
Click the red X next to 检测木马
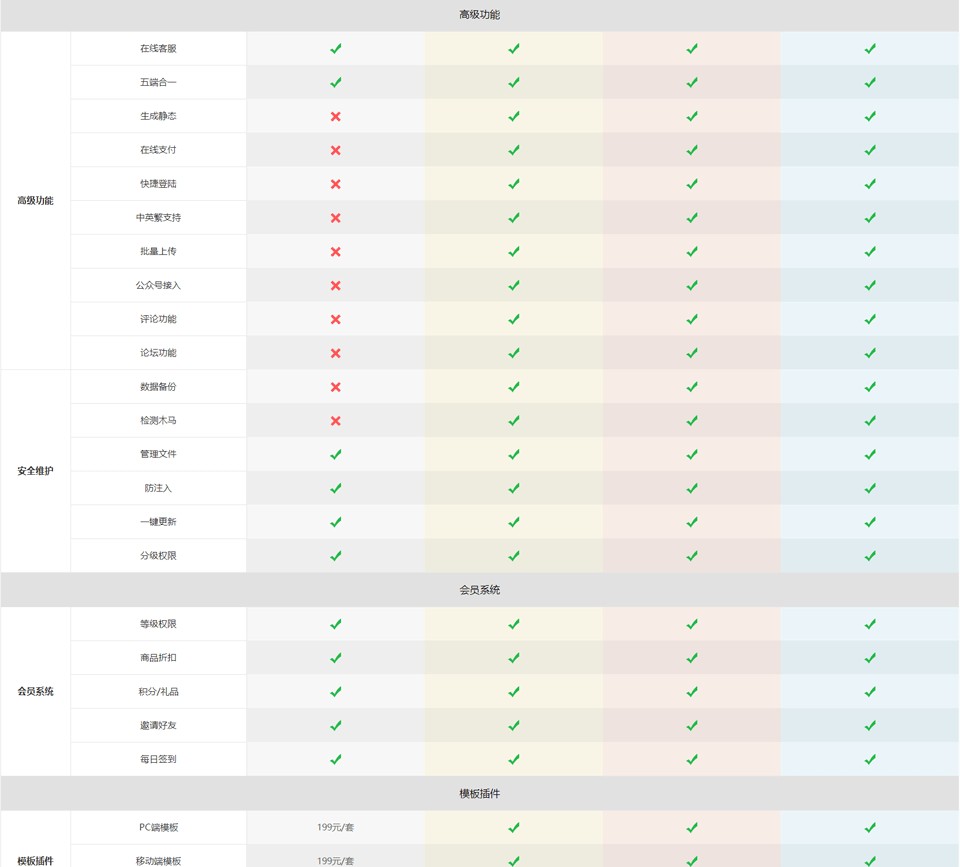pos(336,421)
